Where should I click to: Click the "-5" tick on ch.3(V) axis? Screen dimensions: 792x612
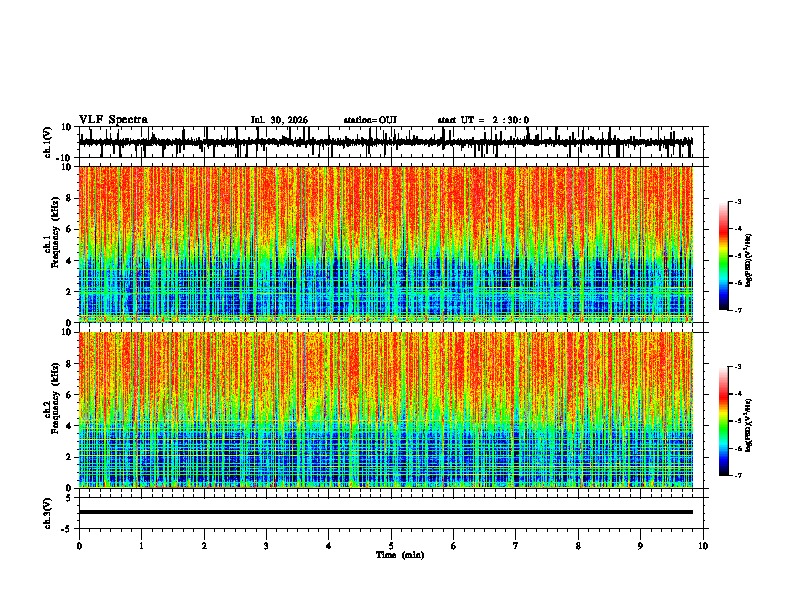click(67, 529)
